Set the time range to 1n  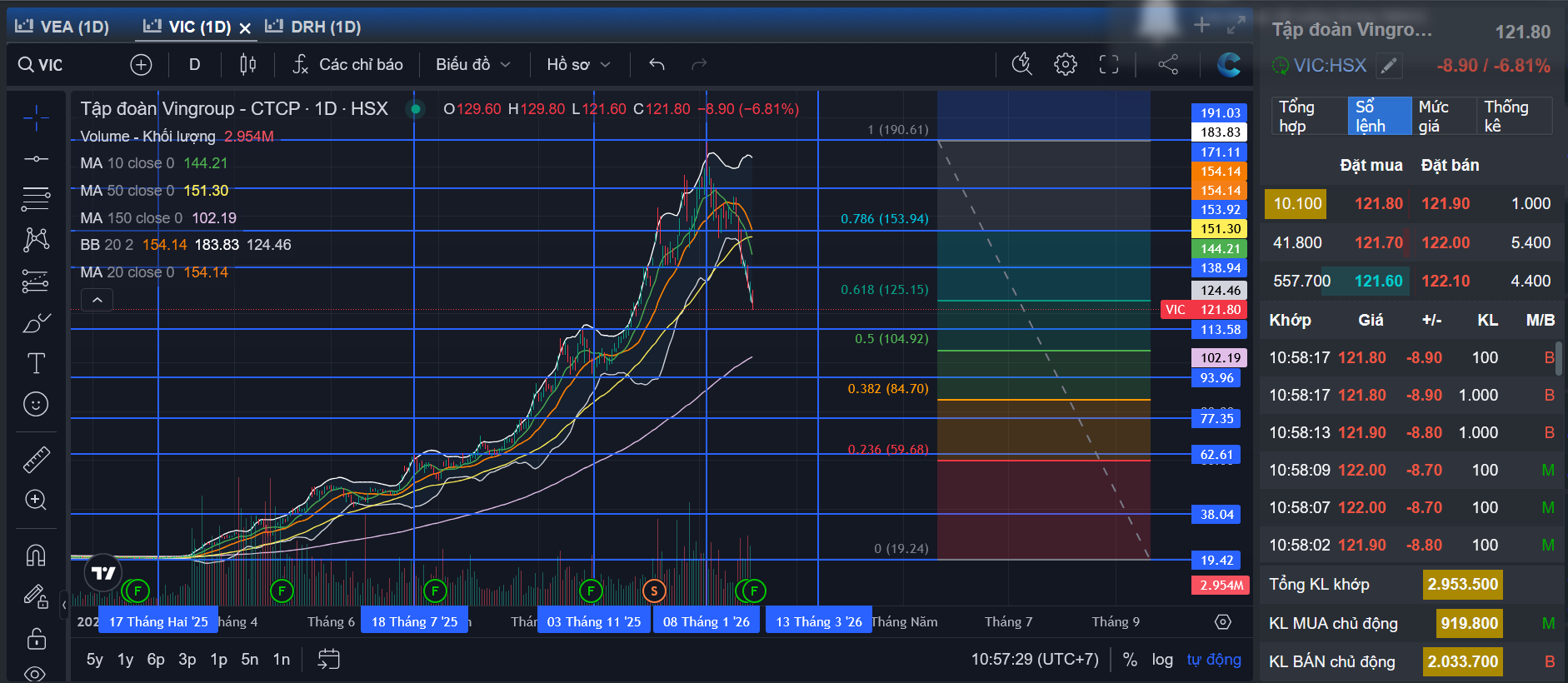coord(282,660)
